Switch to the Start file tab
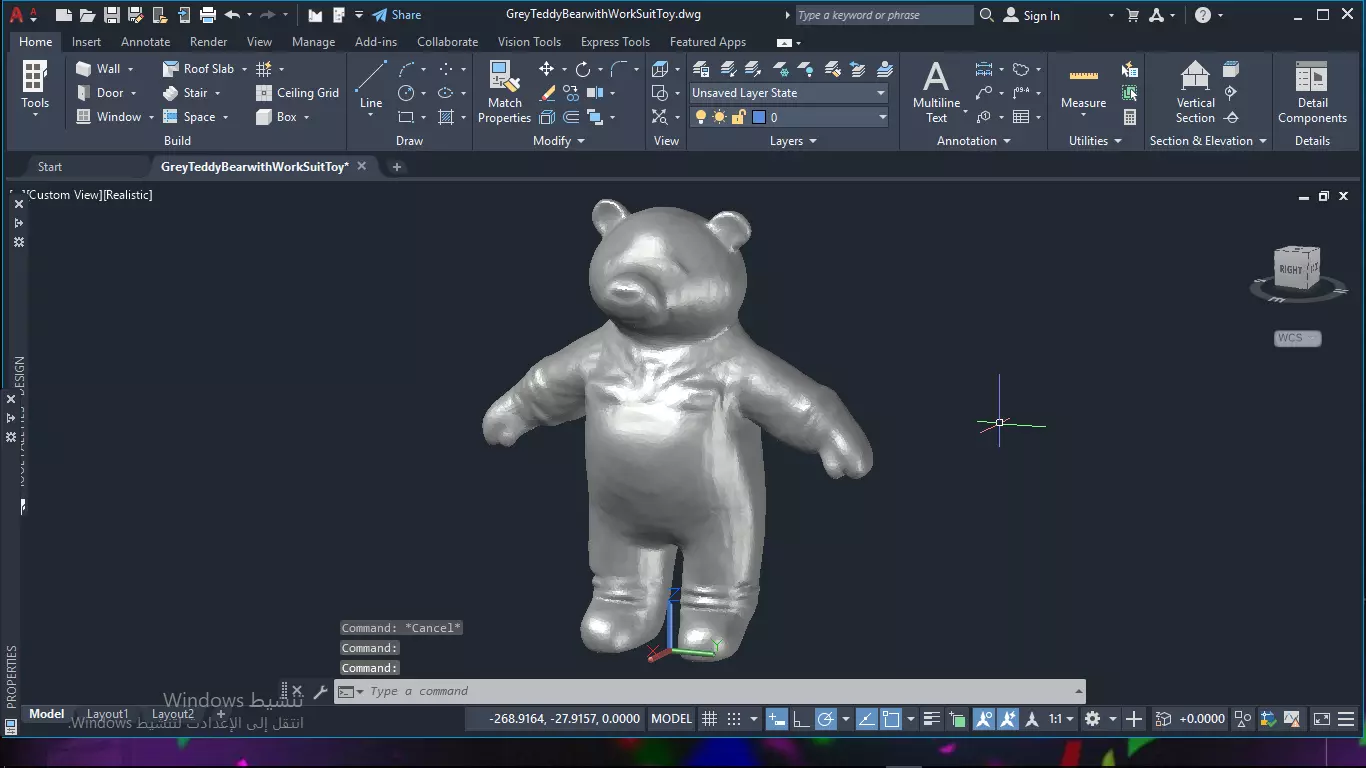 50,167
